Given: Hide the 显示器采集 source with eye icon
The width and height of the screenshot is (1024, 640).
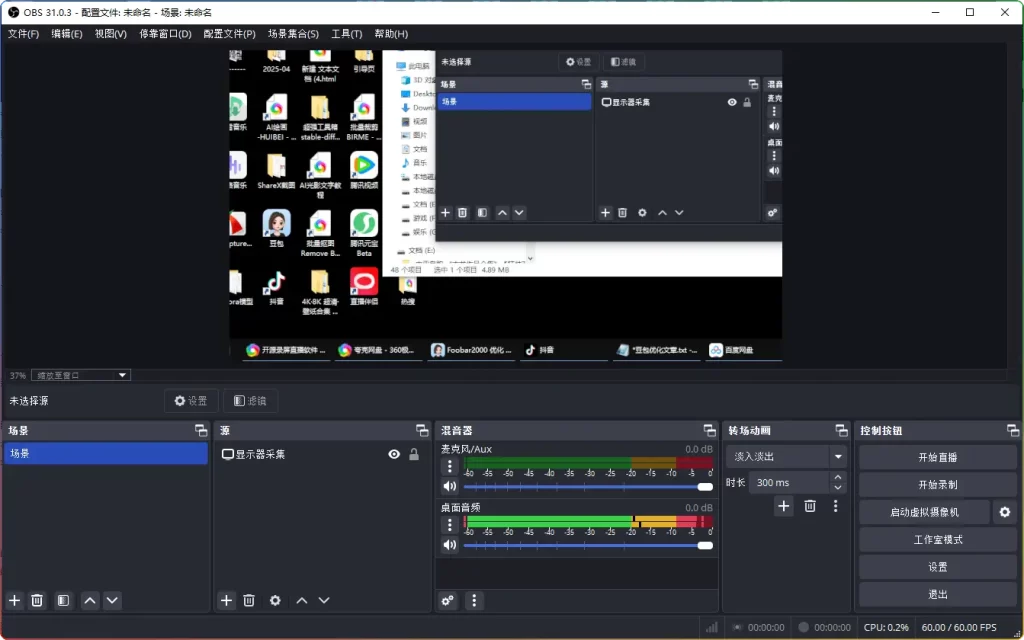Looking at the screenshot, I should point(394,454).
